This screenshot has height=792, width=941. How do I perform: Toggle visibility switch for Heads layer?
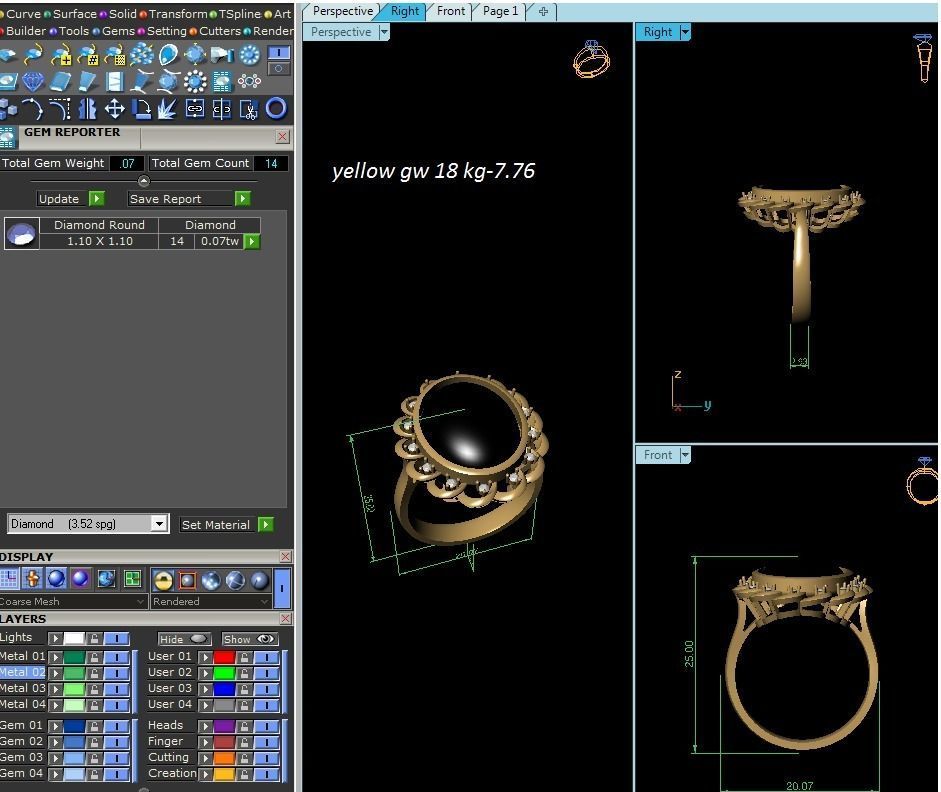pos(266,726)
